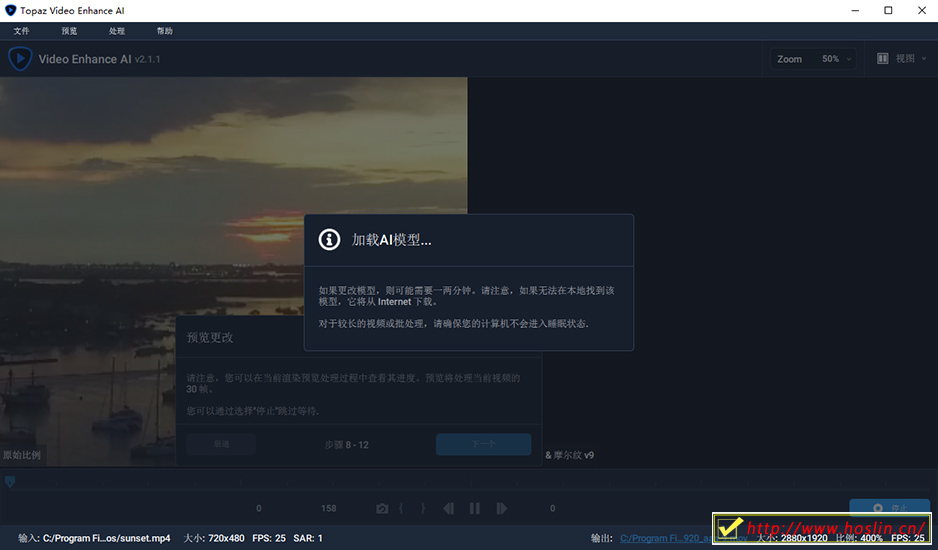Screen dimensions: 938x550
Task: Open the 帮助 menu
Action: click(165, 31)
